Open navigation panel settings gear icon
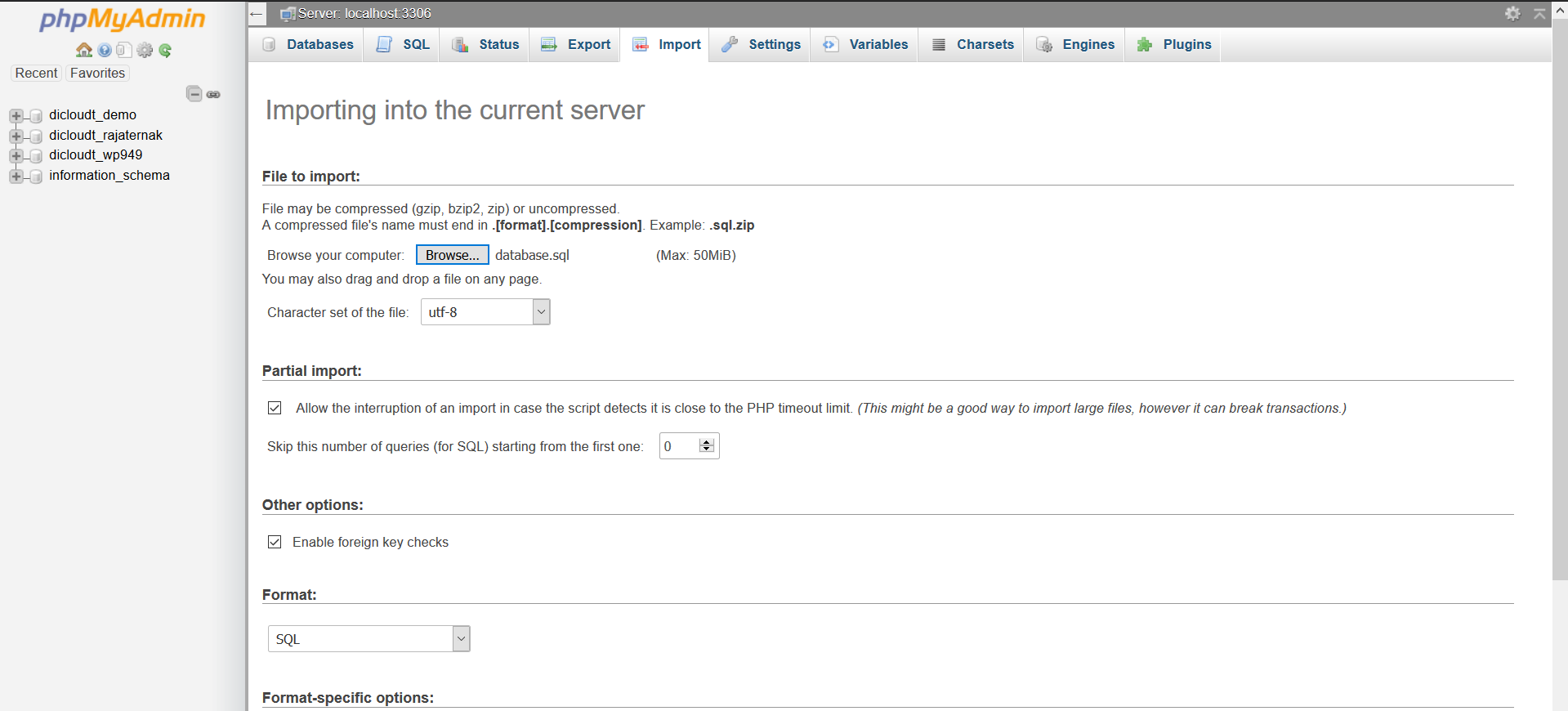The image size is (1568, 711). point(145,50)
